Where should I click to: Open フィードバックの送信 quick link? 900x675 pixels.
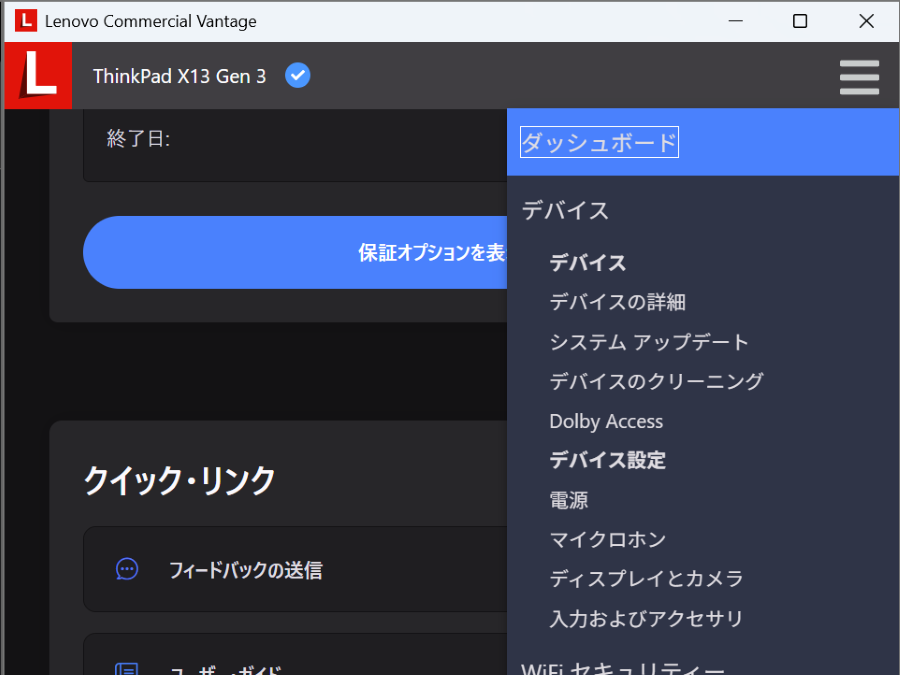tap(295, 569)
